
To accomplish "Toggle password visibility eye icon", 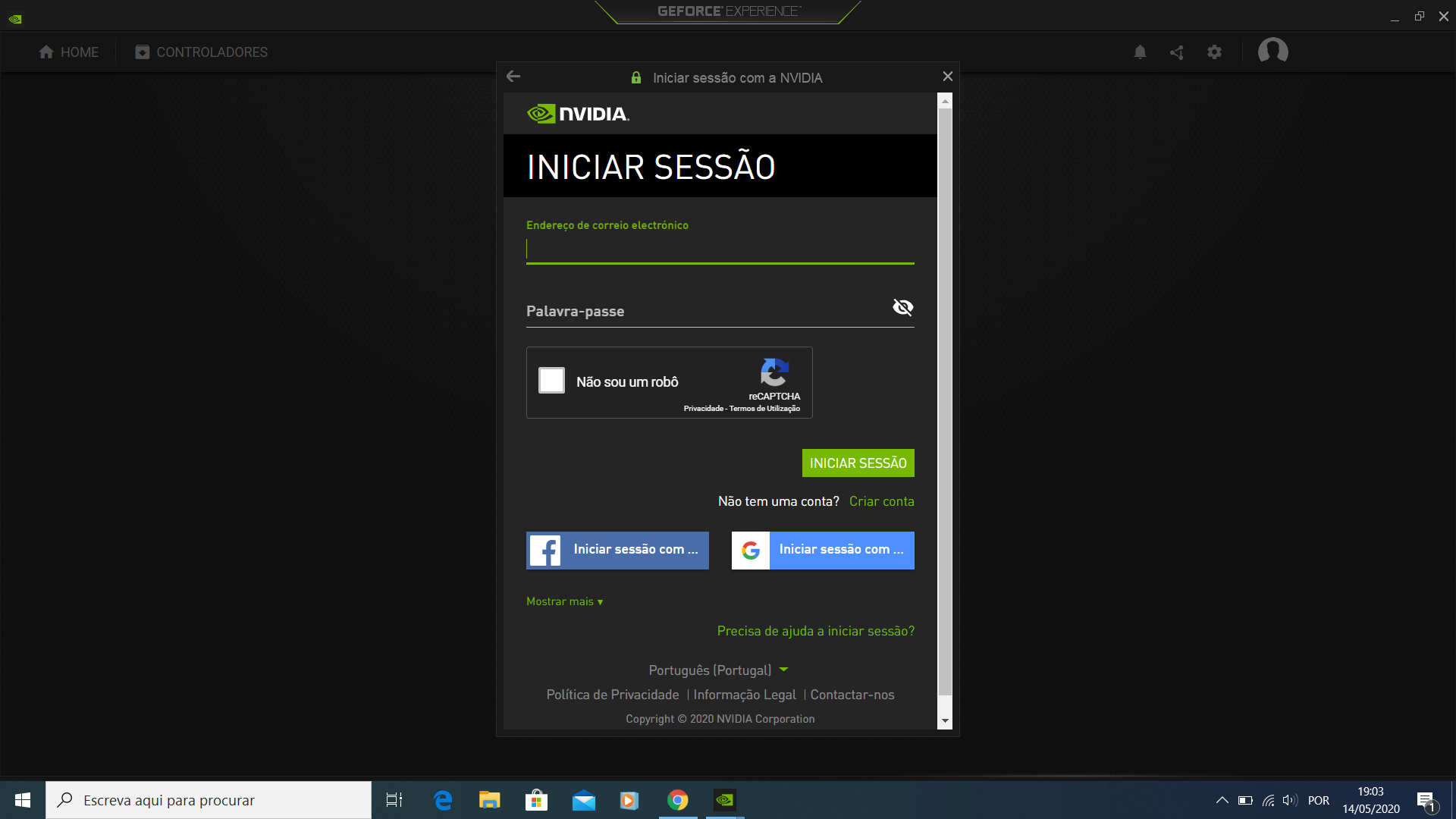I will [902, 307].
